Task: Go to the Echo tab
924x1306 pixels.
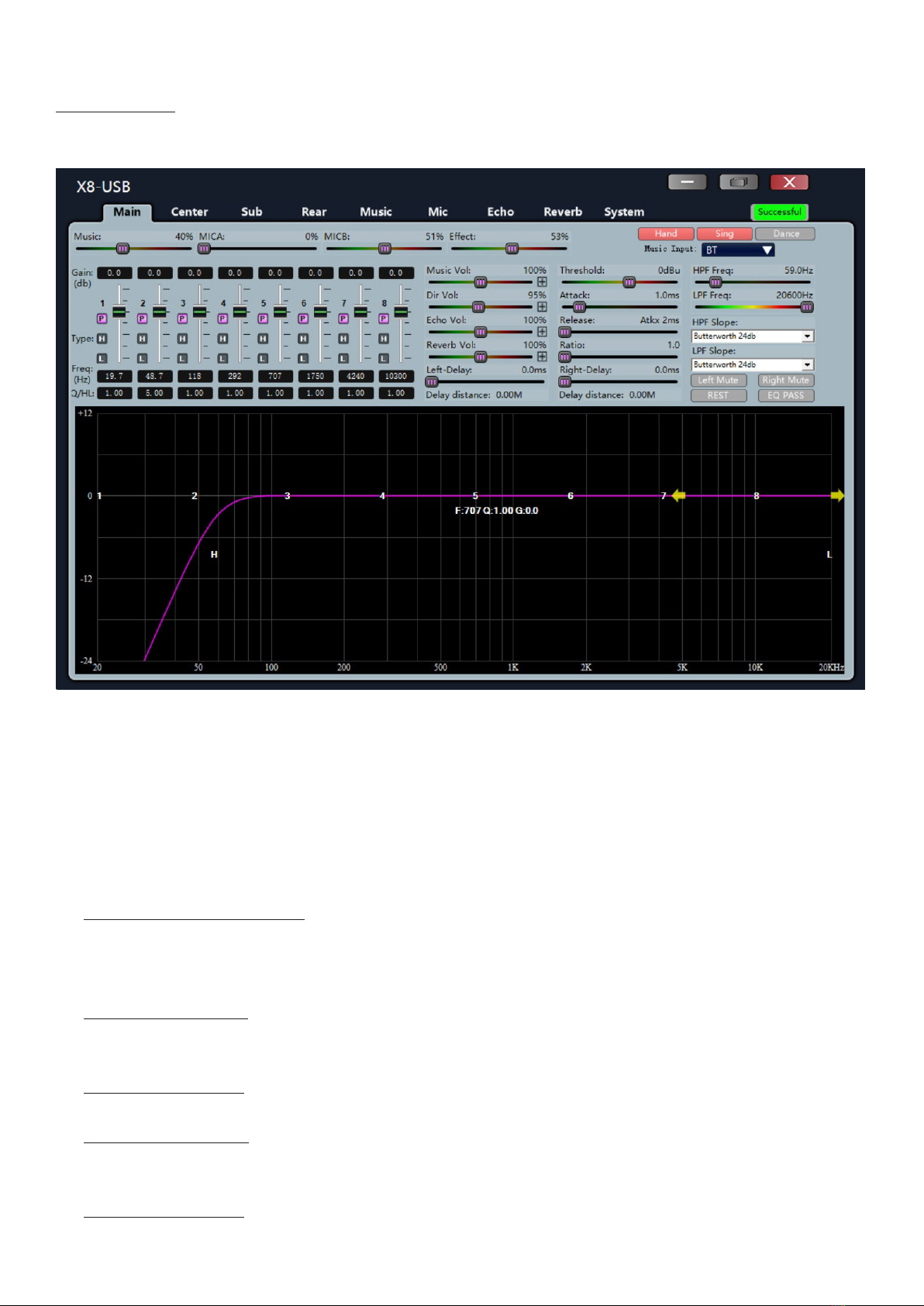Action: pyautogui.click(x=500, y=212)
